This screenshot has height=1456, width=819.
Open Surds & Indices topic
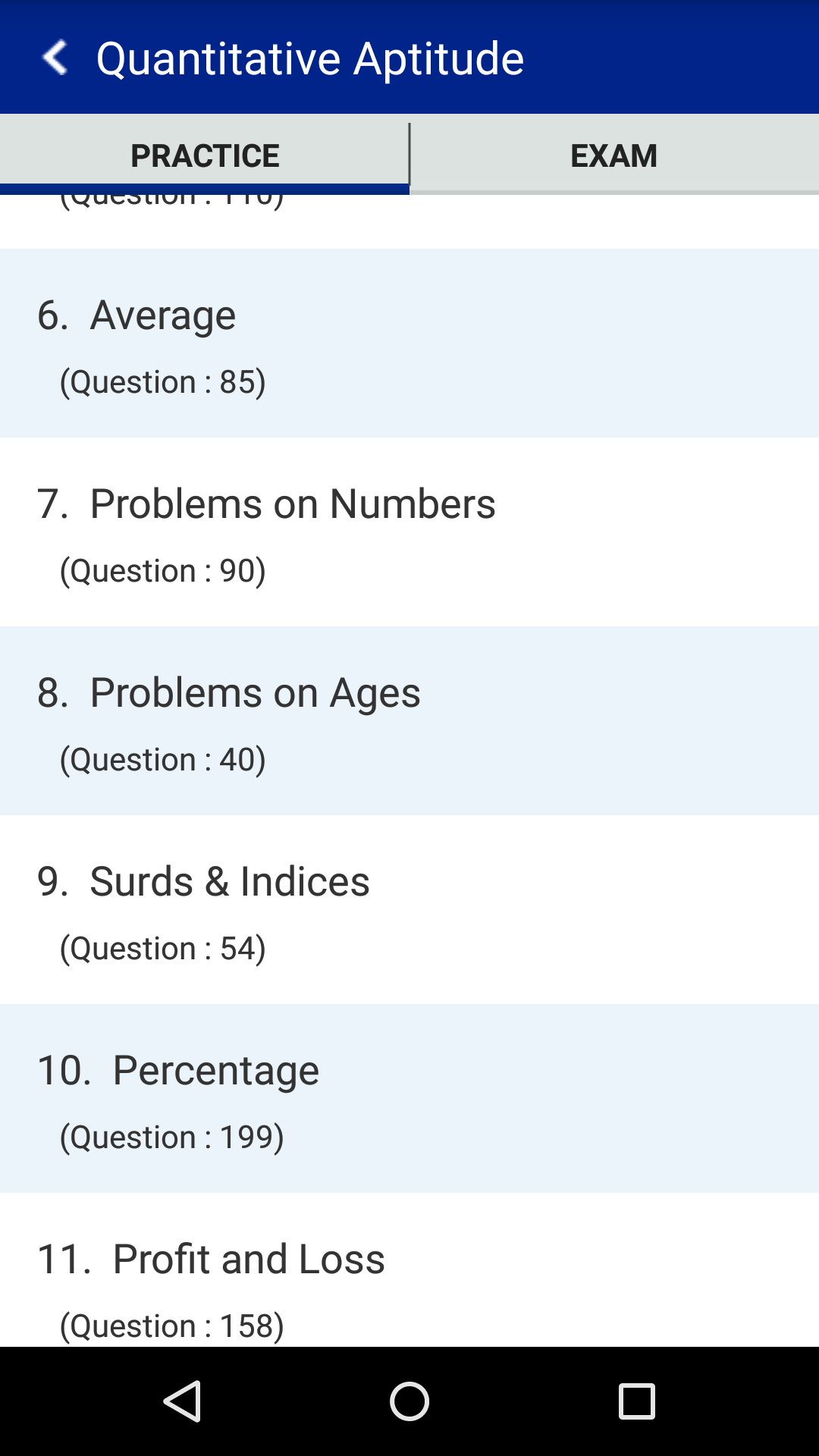coord(409,909)
